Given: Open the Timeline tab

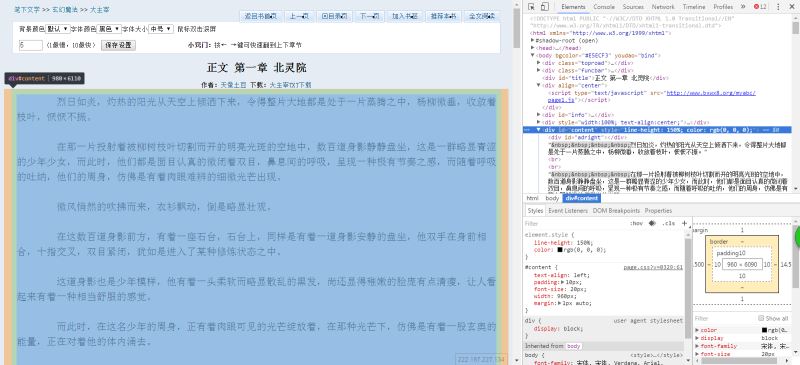Looking at the screenshot, I should coord(694,7).
